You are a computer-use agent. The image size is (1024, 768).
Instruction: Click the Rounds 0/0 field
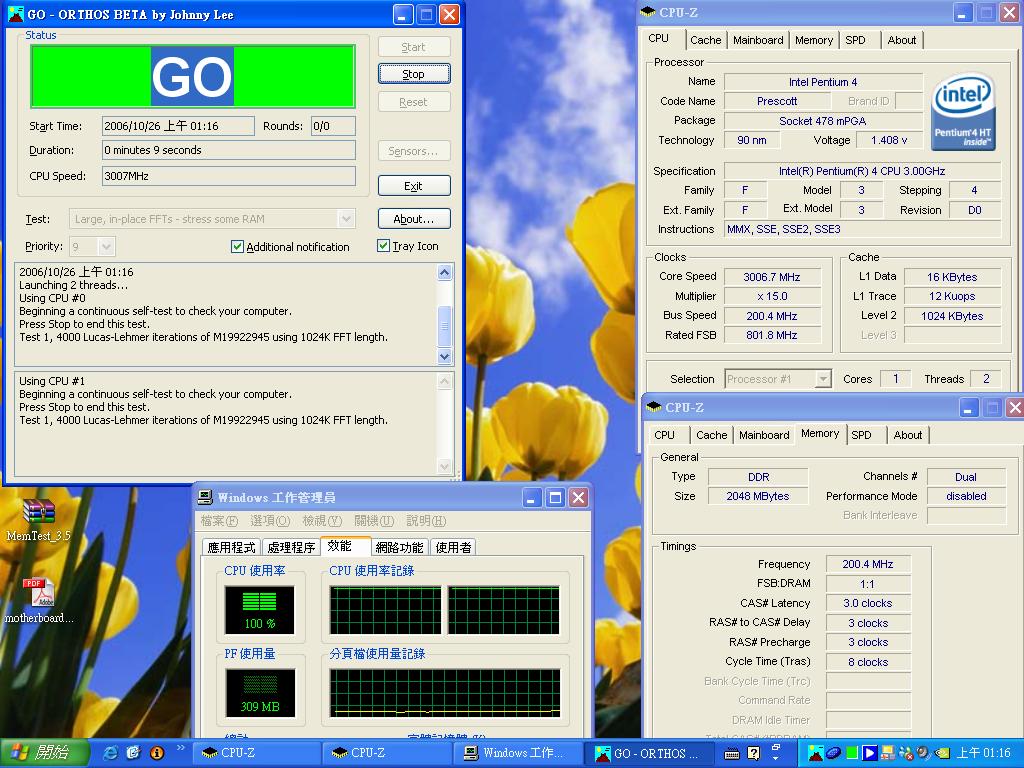click(x=333, y=126)
